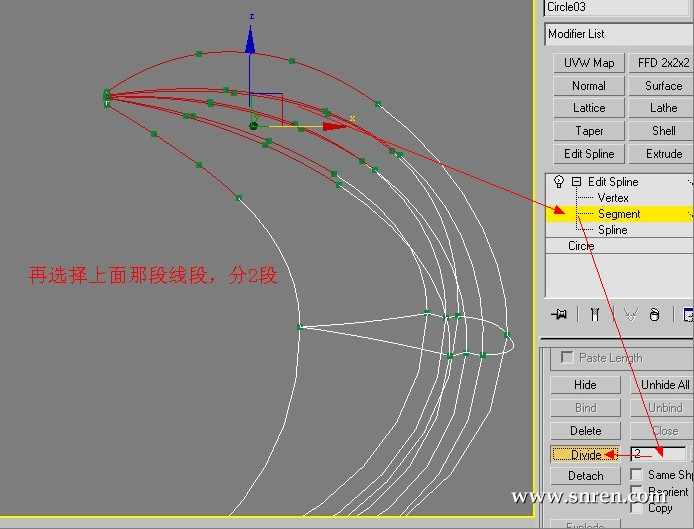This screenshot has height=529, width=694.
Task: Click the Hide button
Action: [x=585, y=385]
